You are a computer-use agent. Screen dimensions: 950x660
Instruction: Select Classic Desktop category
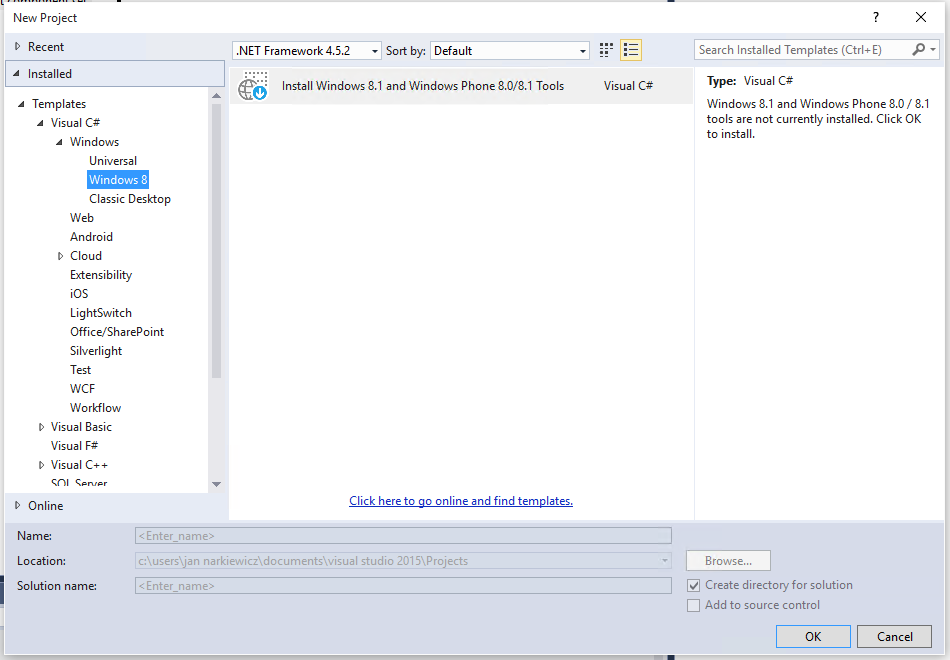(130, 199)
